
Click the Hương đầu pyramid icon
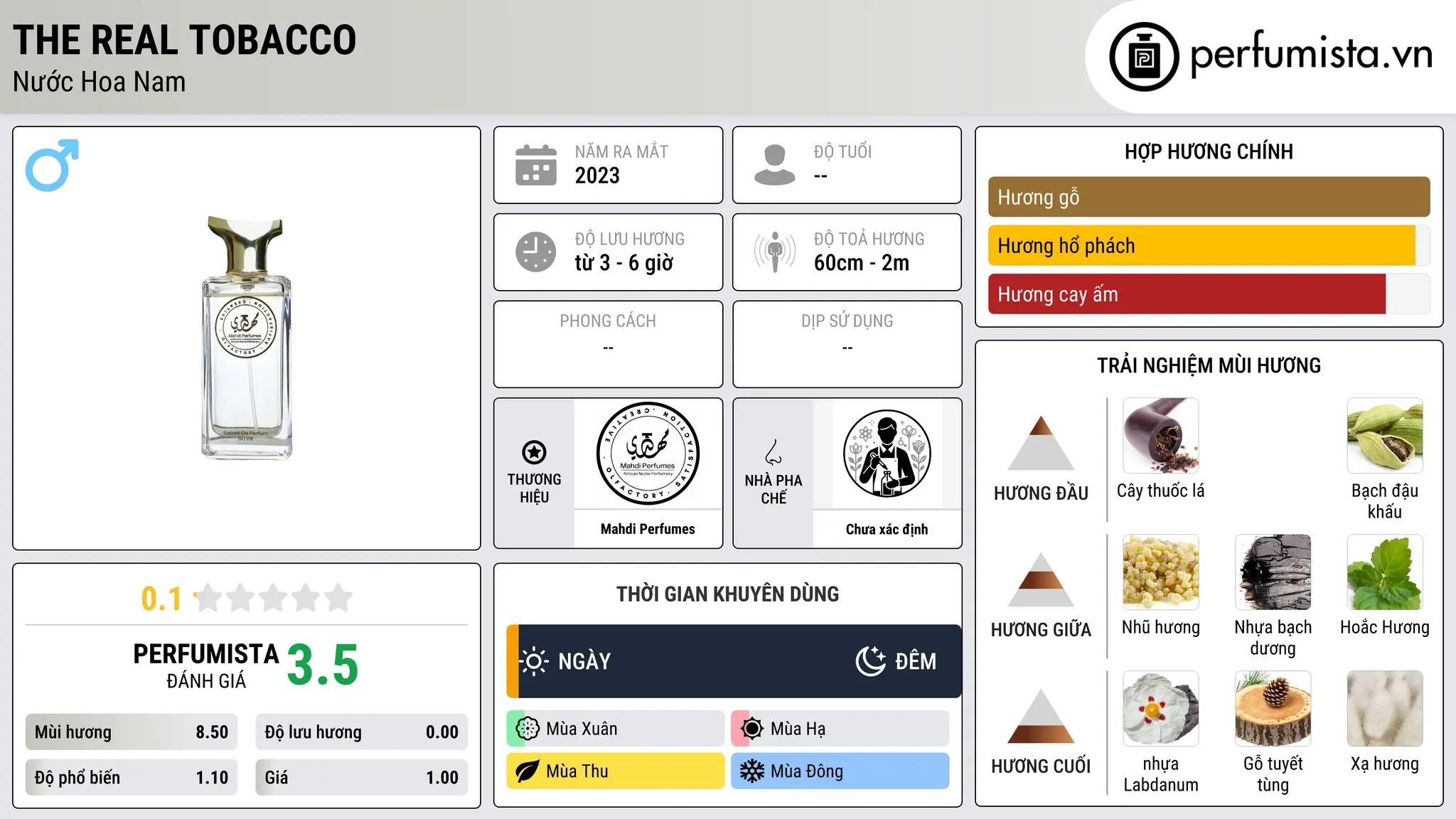(x=1041, y=442)
